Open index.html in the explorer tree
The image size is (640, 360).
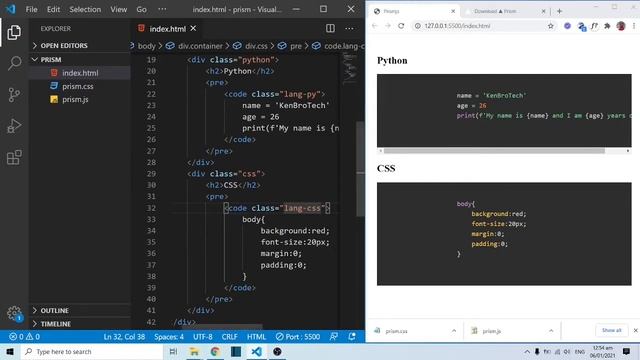(80, 73)
